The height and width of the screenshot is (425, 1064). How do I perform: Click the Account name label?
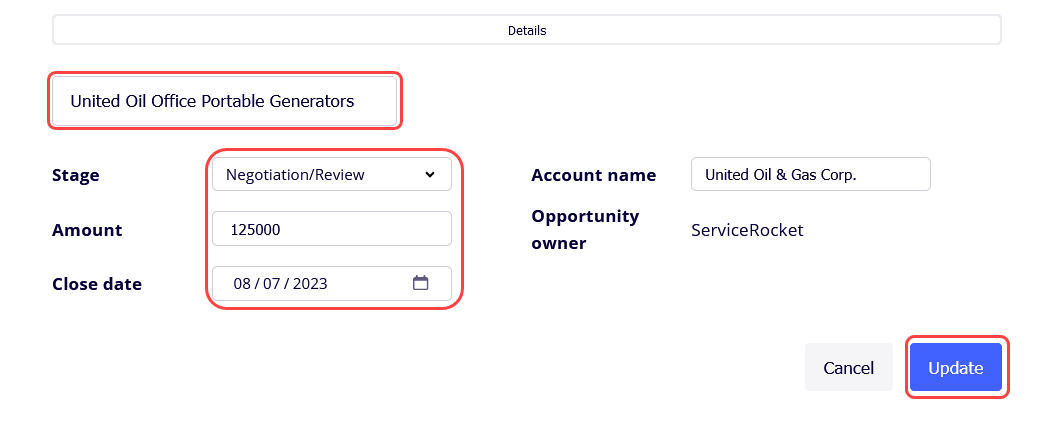point(594,175)
